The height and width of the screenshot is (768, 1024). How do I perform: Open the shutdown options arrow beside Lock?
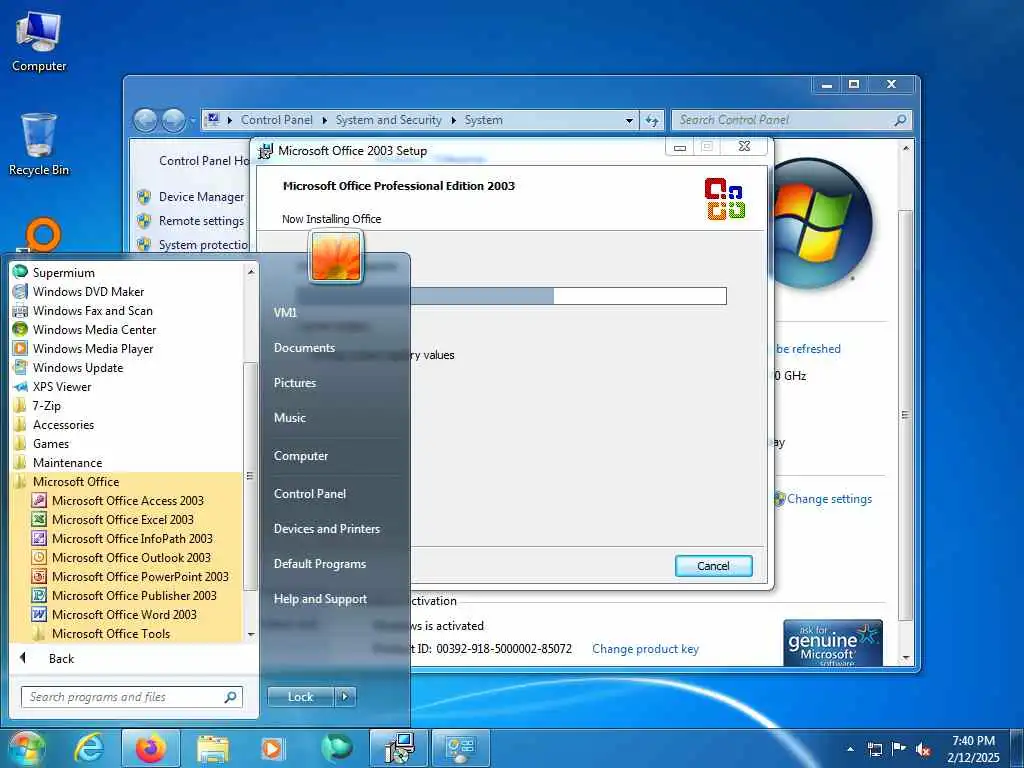click(x=345, y=697)
